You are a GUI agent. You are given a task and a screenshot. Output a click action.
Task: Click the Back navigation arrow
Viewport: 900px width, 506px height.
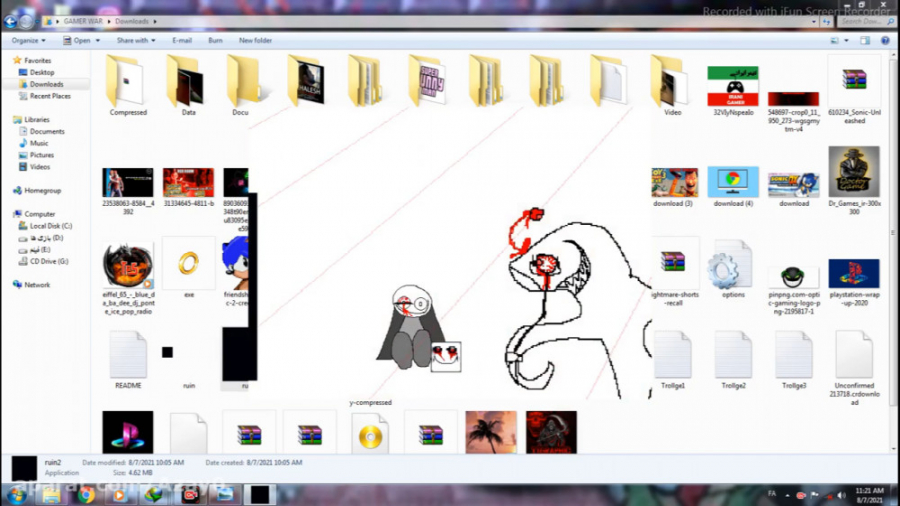10,22
